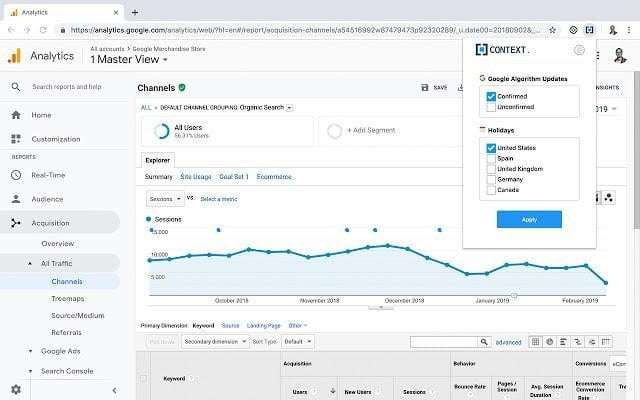Image resolution: width=640 pixels, height=400 pixels.
Task: Click the Context popup settings circle icon
Action: [579, 50]
